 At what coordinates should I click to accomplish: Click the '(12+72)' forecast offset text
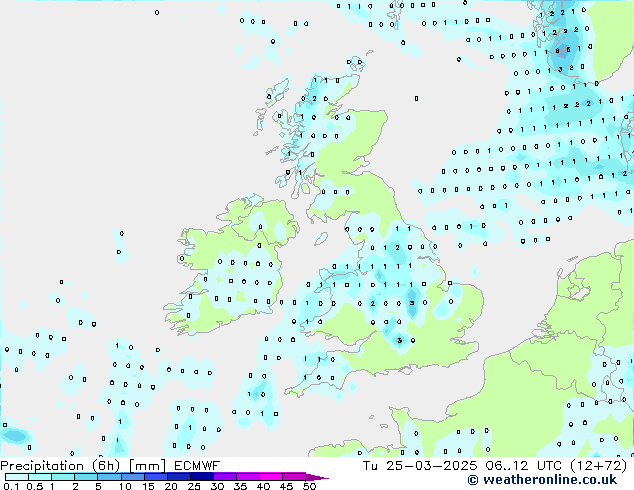[x=598, y=466]
